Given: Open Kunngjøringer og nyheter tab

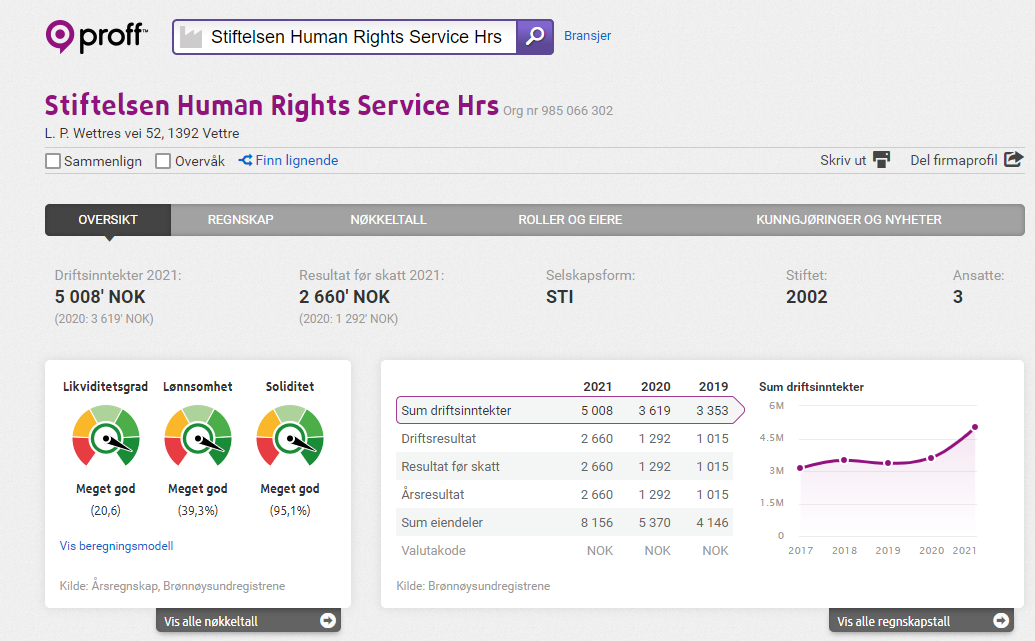Looking at the screenshot, I should point(848,220).
